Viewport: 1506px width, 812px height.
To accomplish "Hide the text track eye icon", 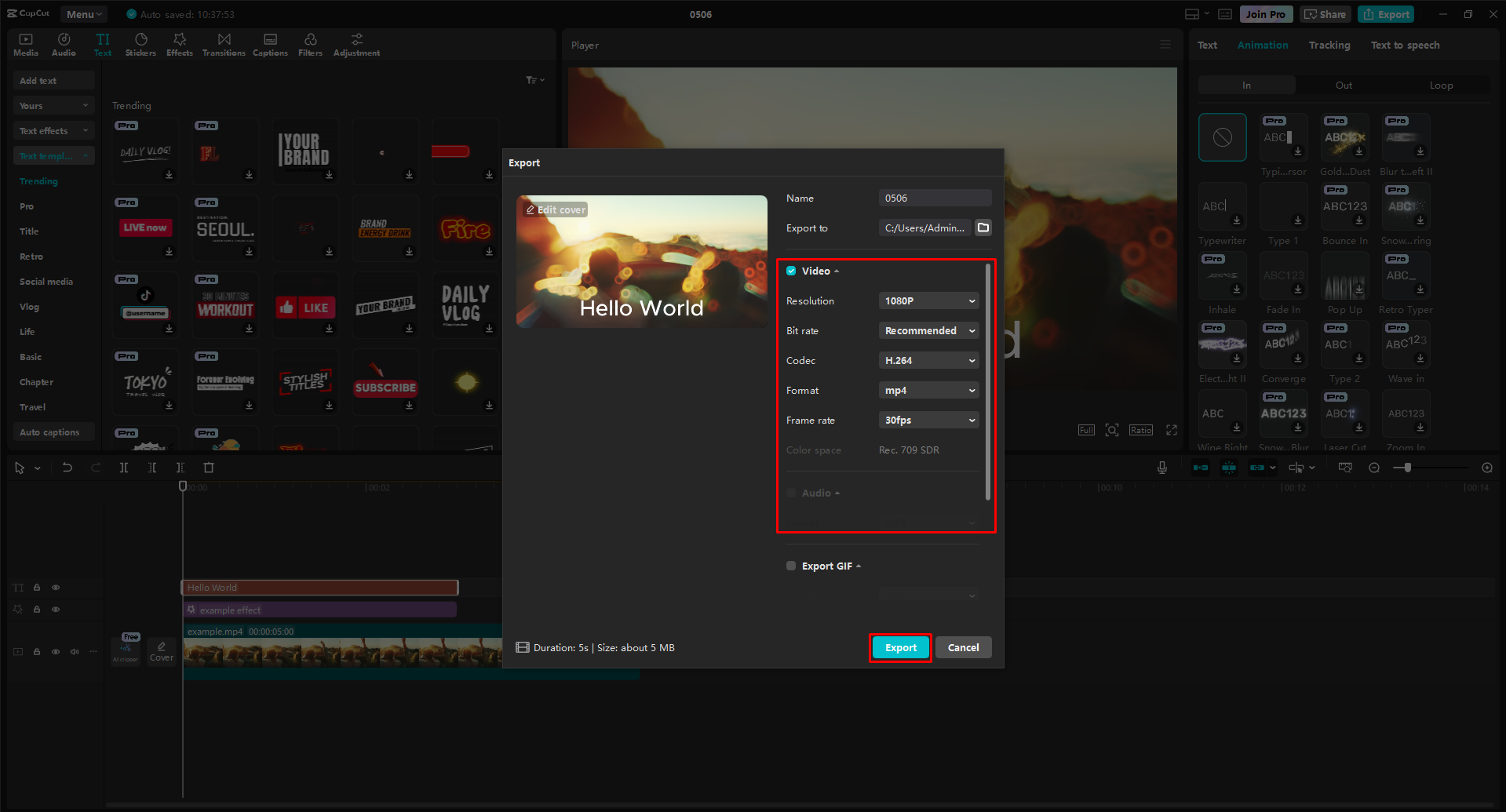I will tap(56, 587).
